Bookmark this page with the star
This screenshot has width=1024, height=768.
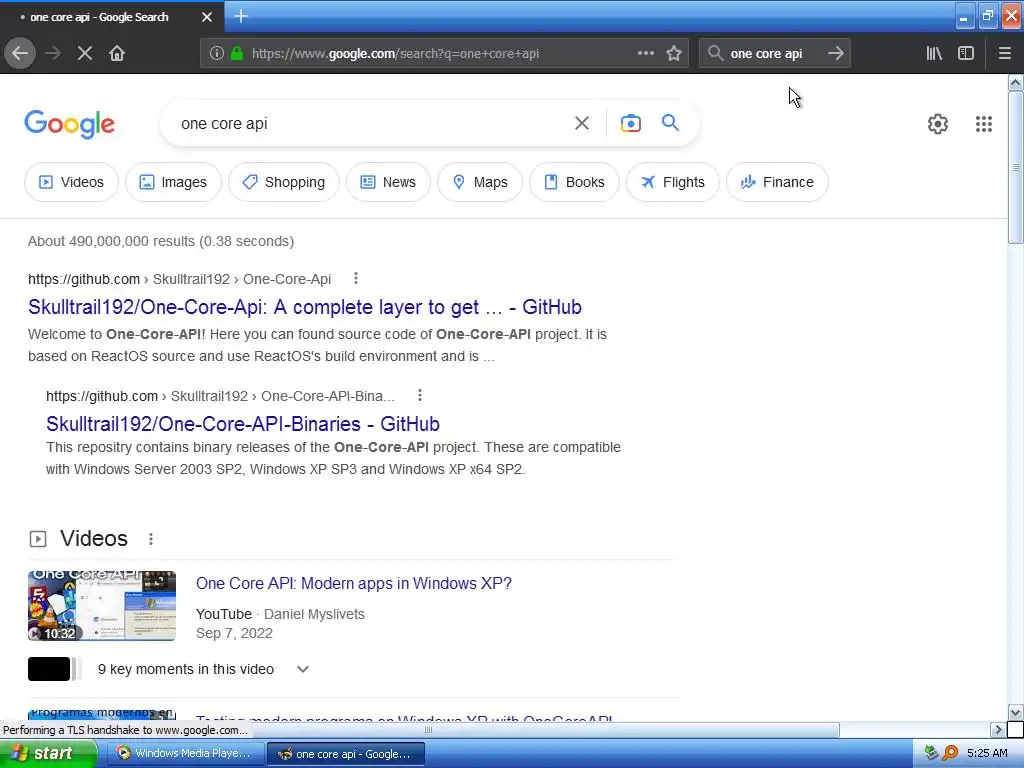(674, 54)
